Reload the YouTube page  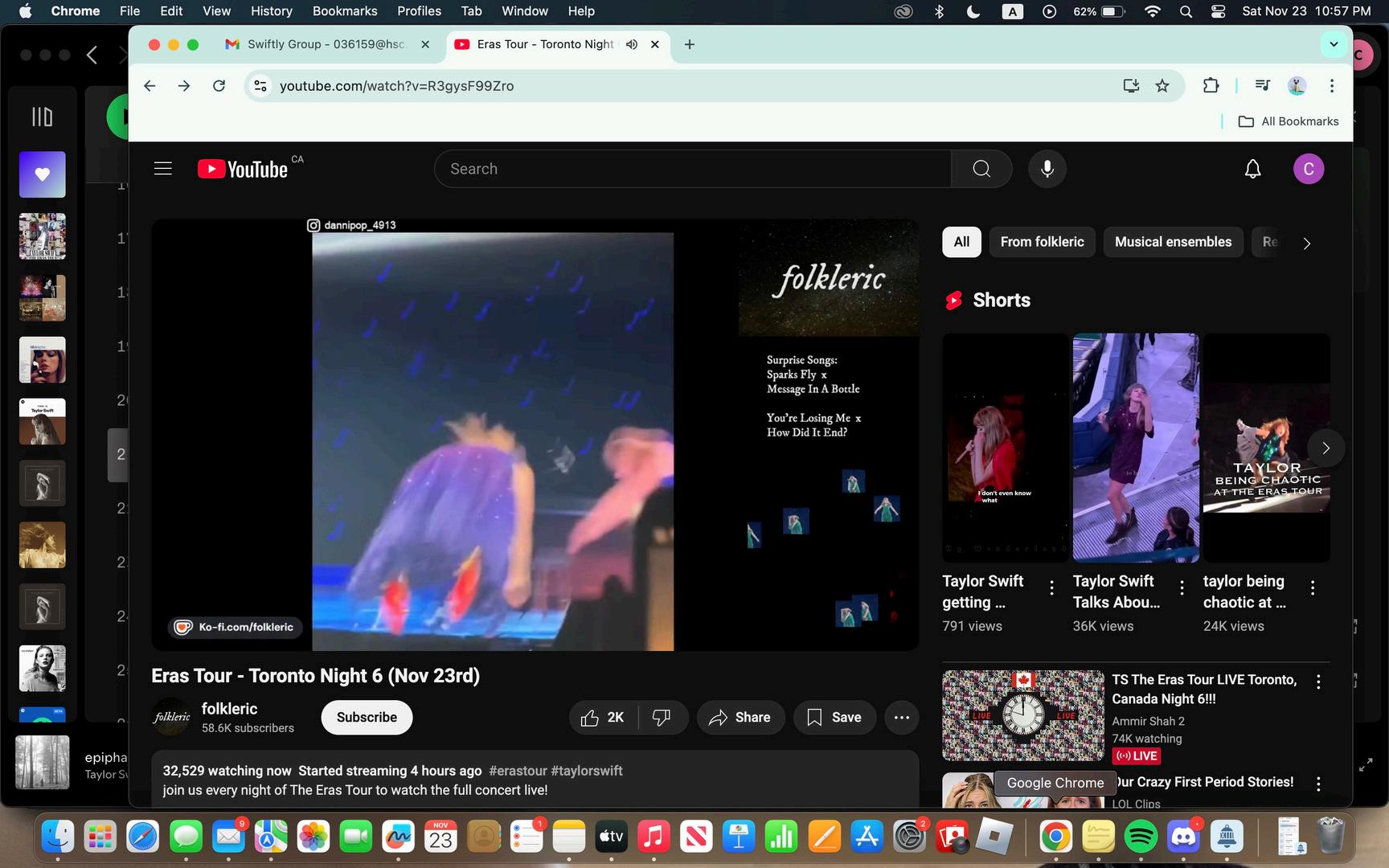point(219,86)
